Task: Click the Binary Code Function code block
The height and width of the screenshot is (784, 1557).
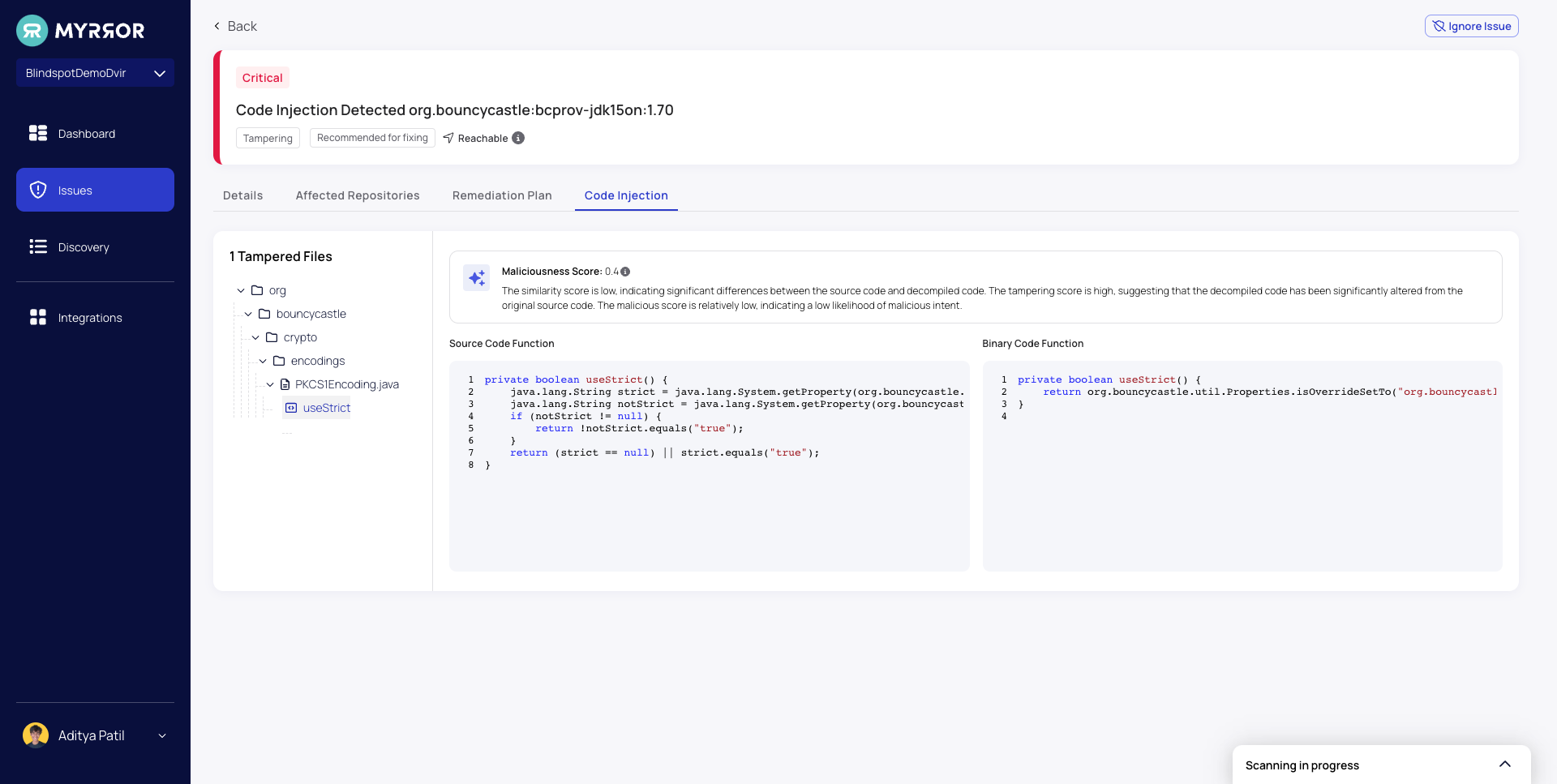Action: 1242,466
